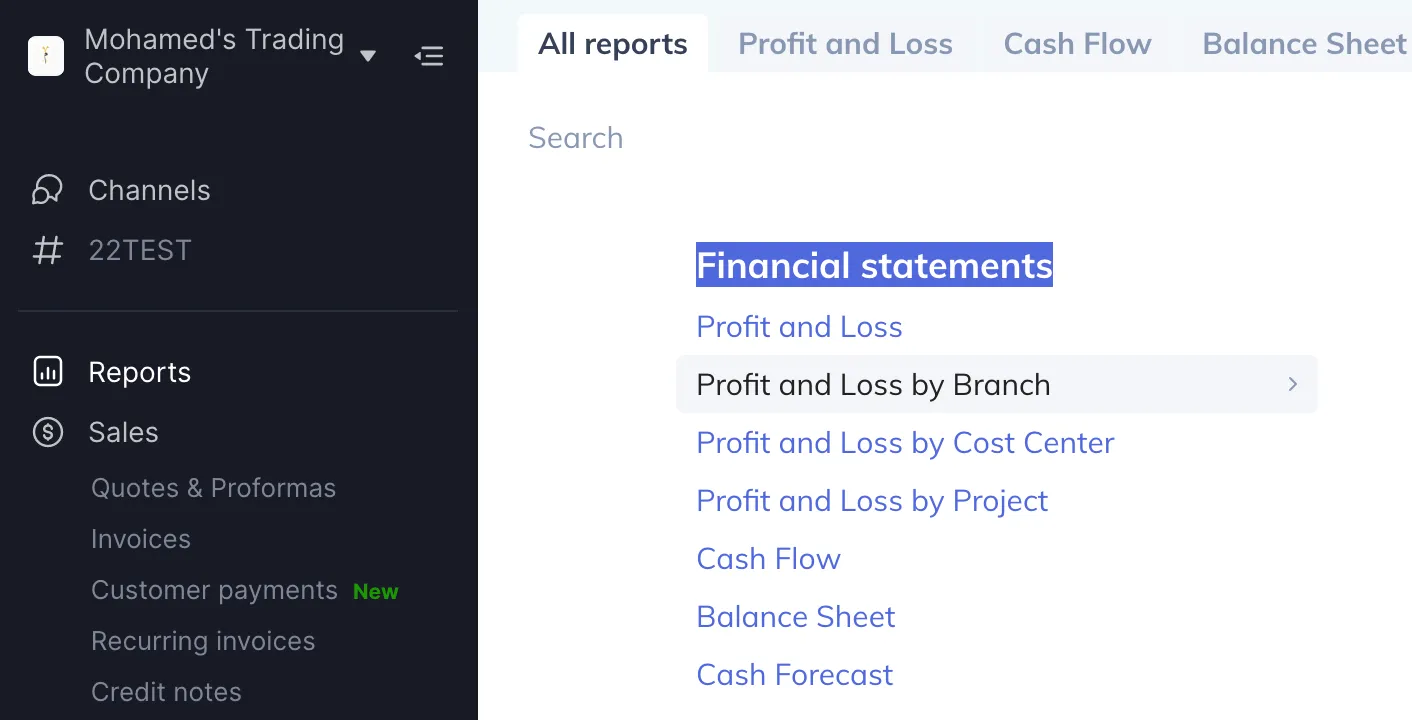Stay on the All reports tab
The height and width of the screenshot is (720, 1412).
pyautogui.click(x=612, y=43)
